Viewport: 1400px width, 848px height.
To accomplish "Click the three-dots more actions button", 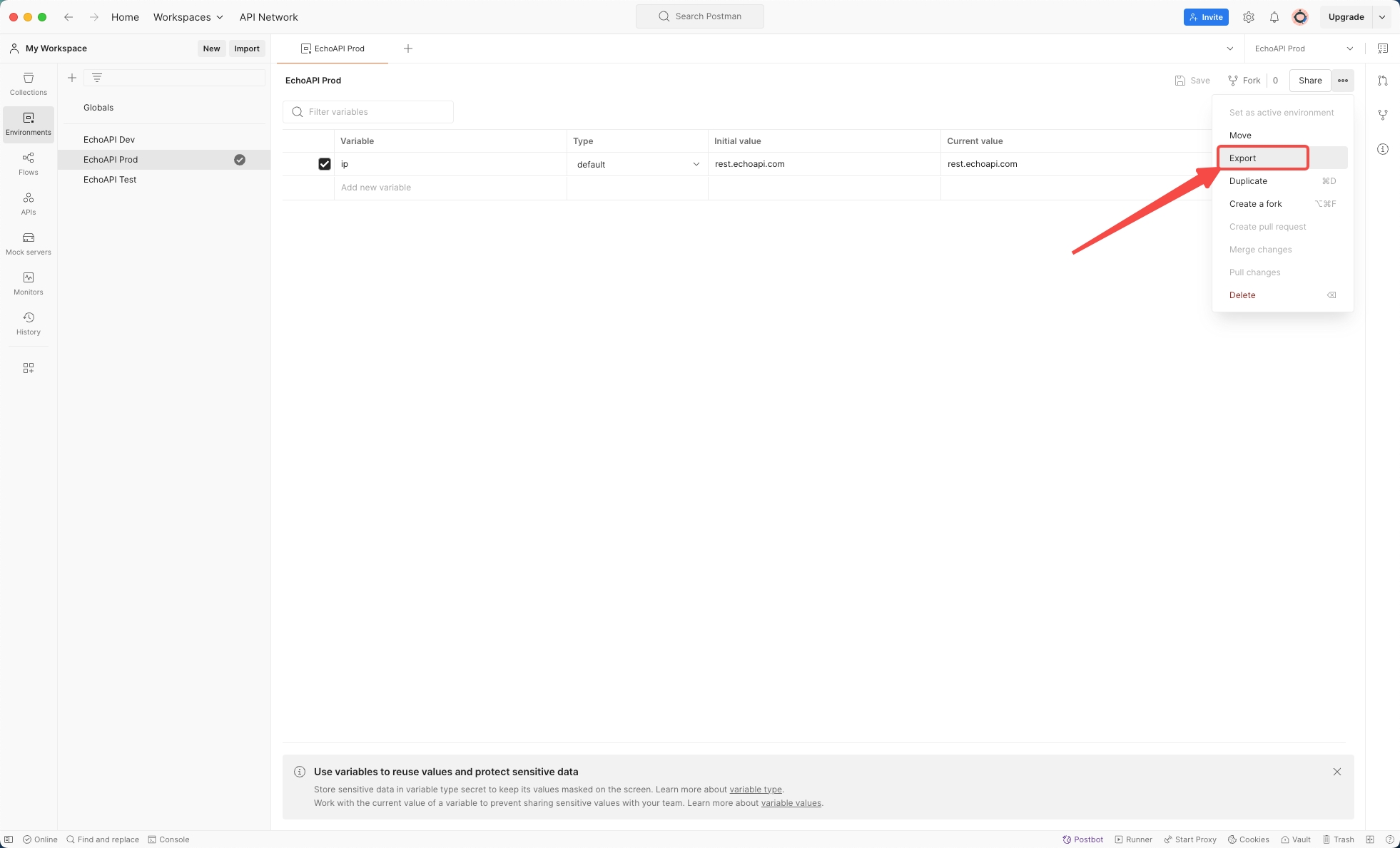I will pyautogui.click(x=1343, y=81).
